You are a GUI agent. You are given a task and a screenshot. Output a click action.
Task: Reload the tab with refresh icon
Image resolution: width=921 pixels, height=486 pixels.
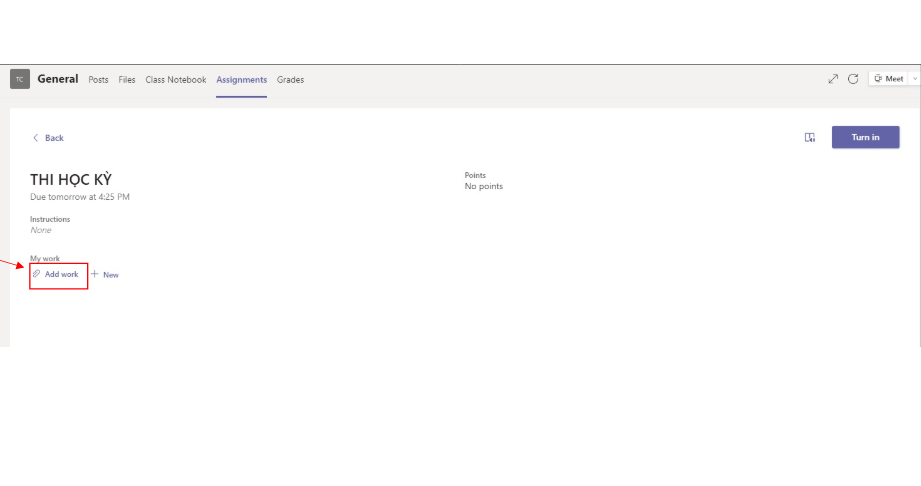pos(853,79)
